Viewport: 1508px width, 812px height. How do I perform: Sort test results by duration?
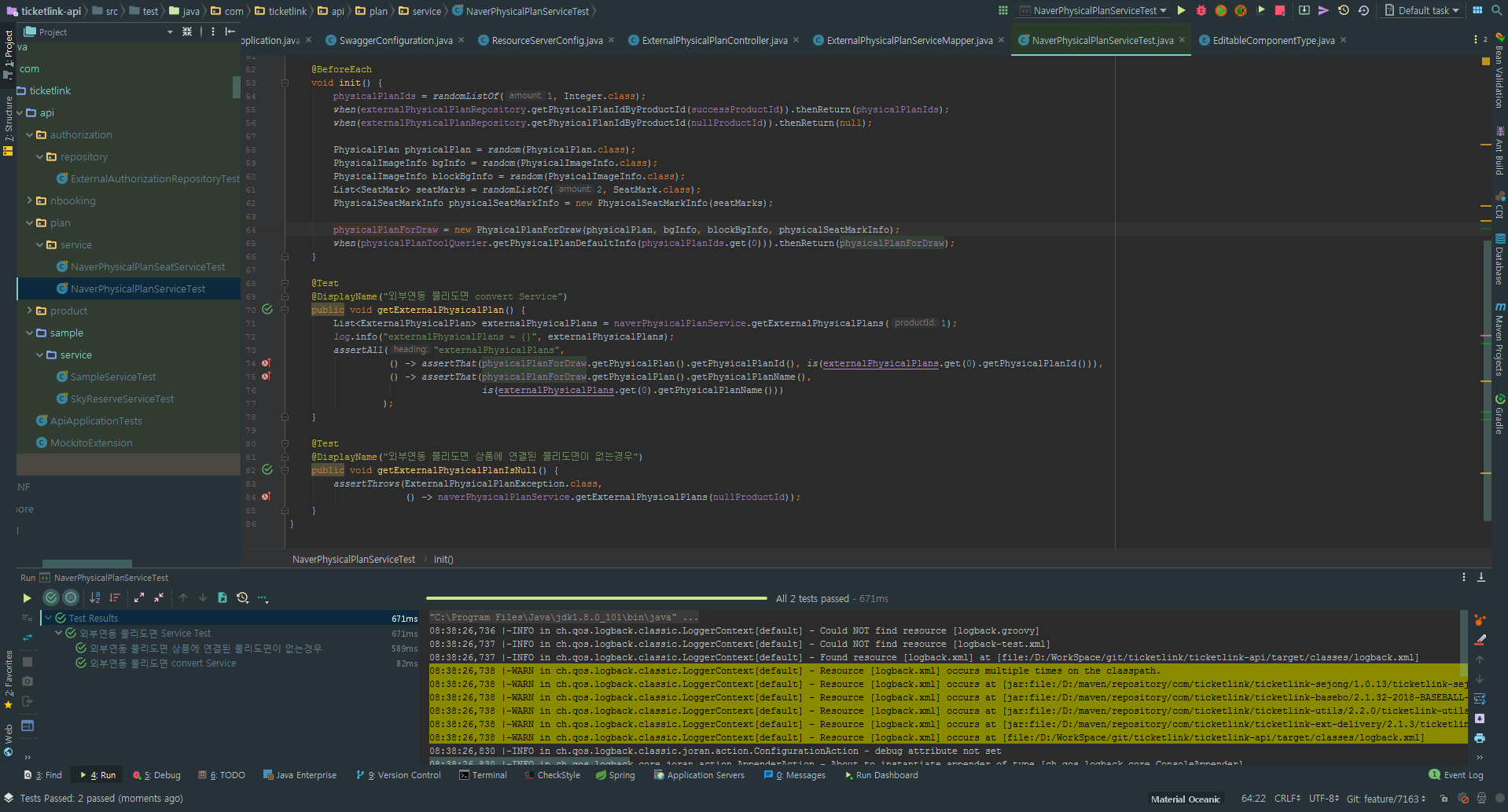click(115, 598)
